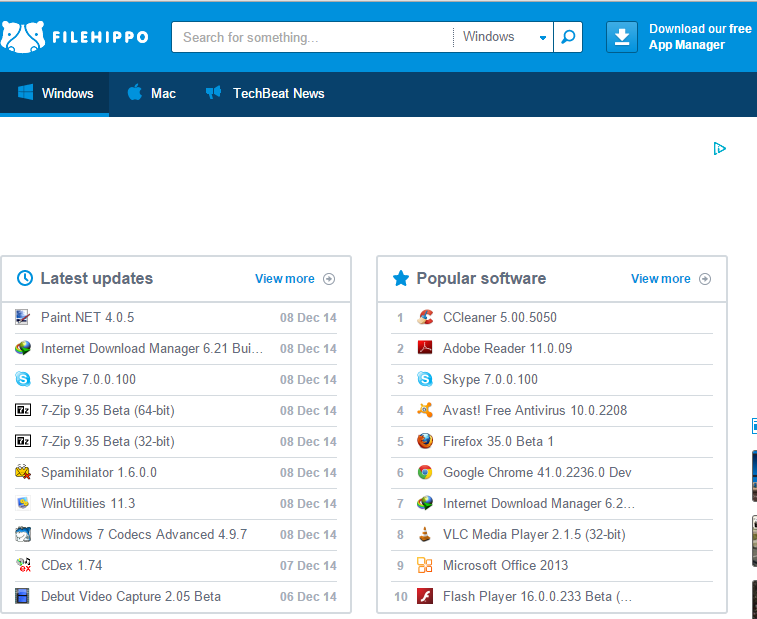Click the Flash Player icon
This screenshot has width=757, height=619.
pyautogui.click(x=425, y=596)
